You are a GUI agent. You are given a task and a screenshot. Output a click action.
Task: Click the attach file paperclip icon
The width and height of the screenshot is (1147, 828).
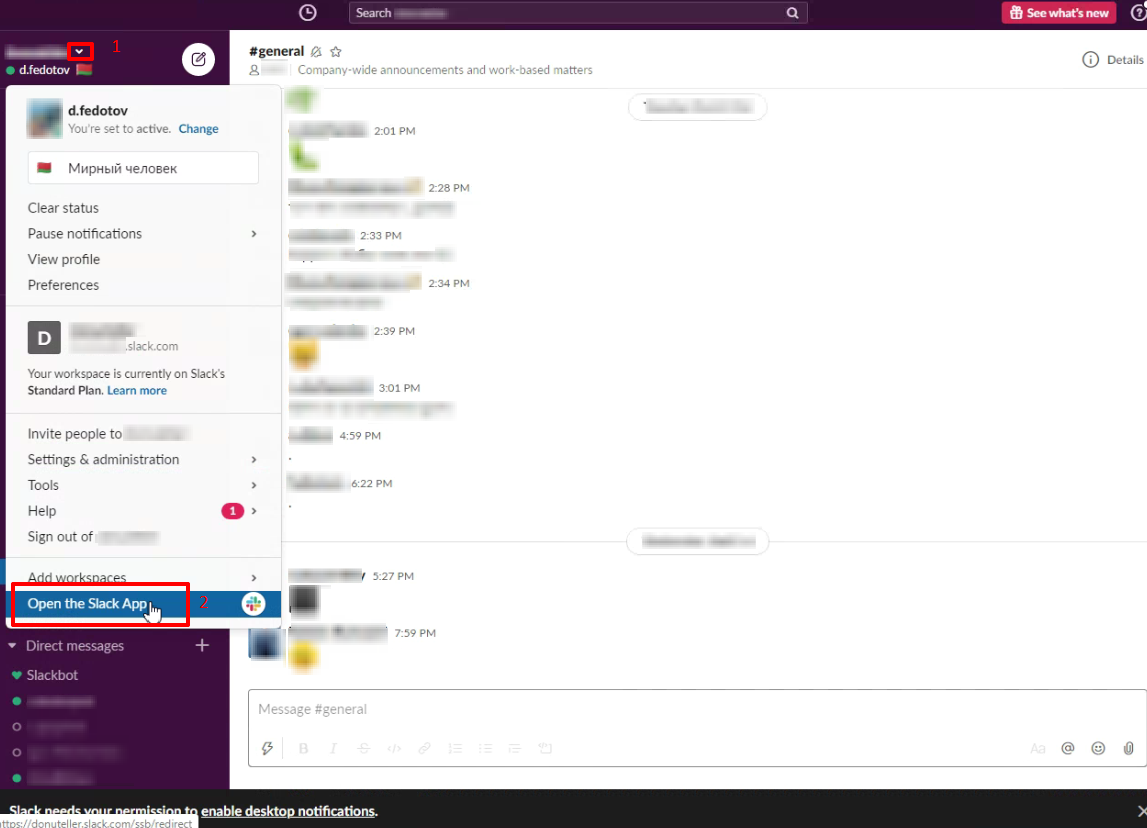(x=1128, y=748)
